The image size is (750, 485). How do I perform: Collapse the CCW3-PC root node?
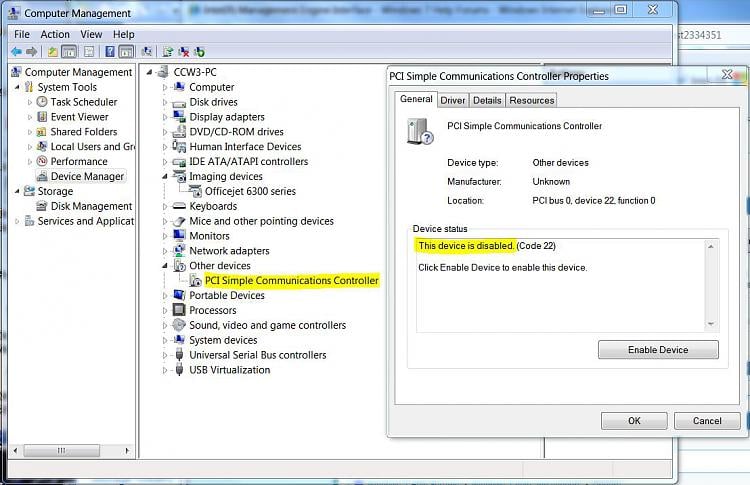tap(149, 72)
